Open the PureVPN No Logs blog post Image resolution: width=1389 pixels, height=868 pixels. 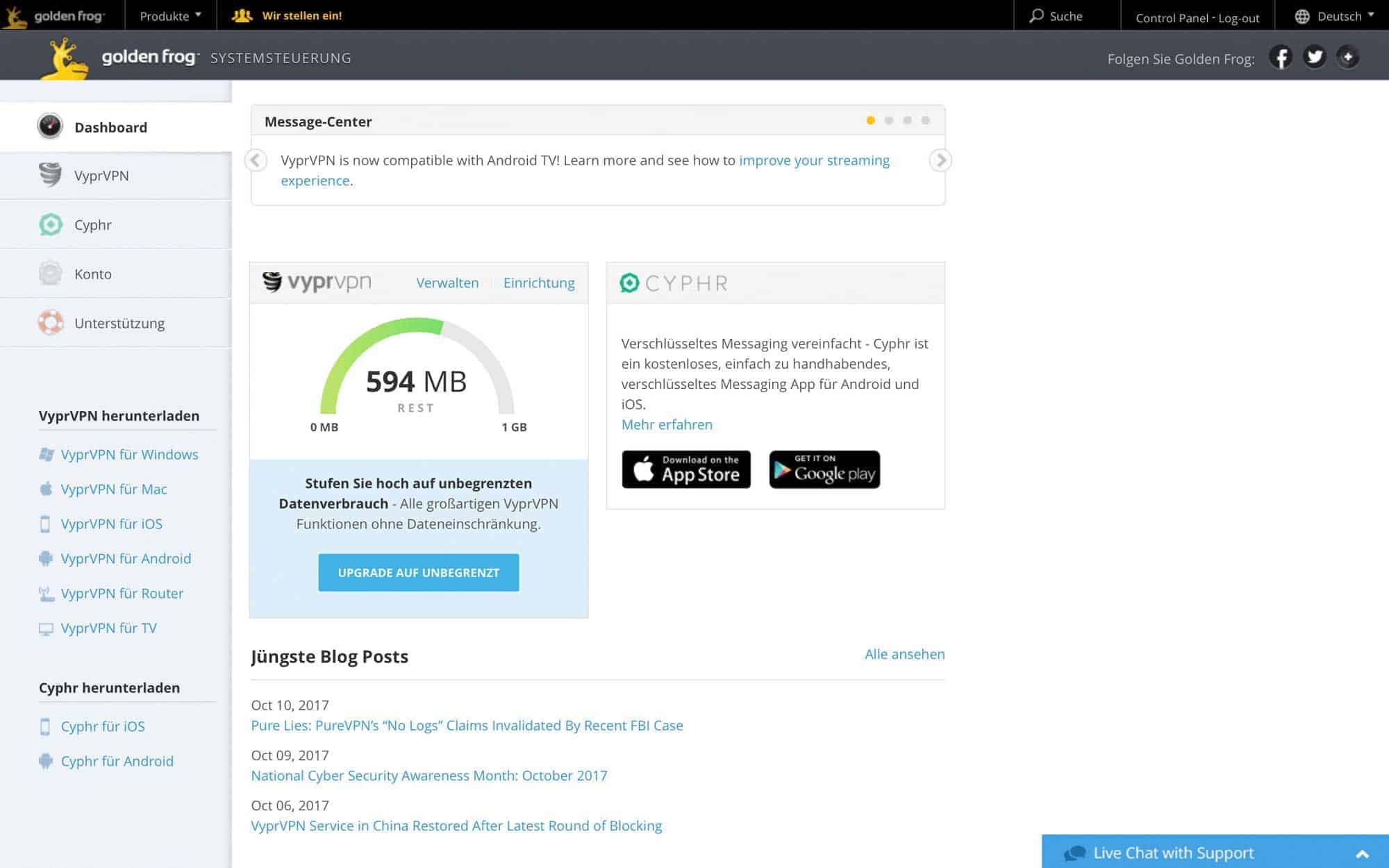pos(467,726)
